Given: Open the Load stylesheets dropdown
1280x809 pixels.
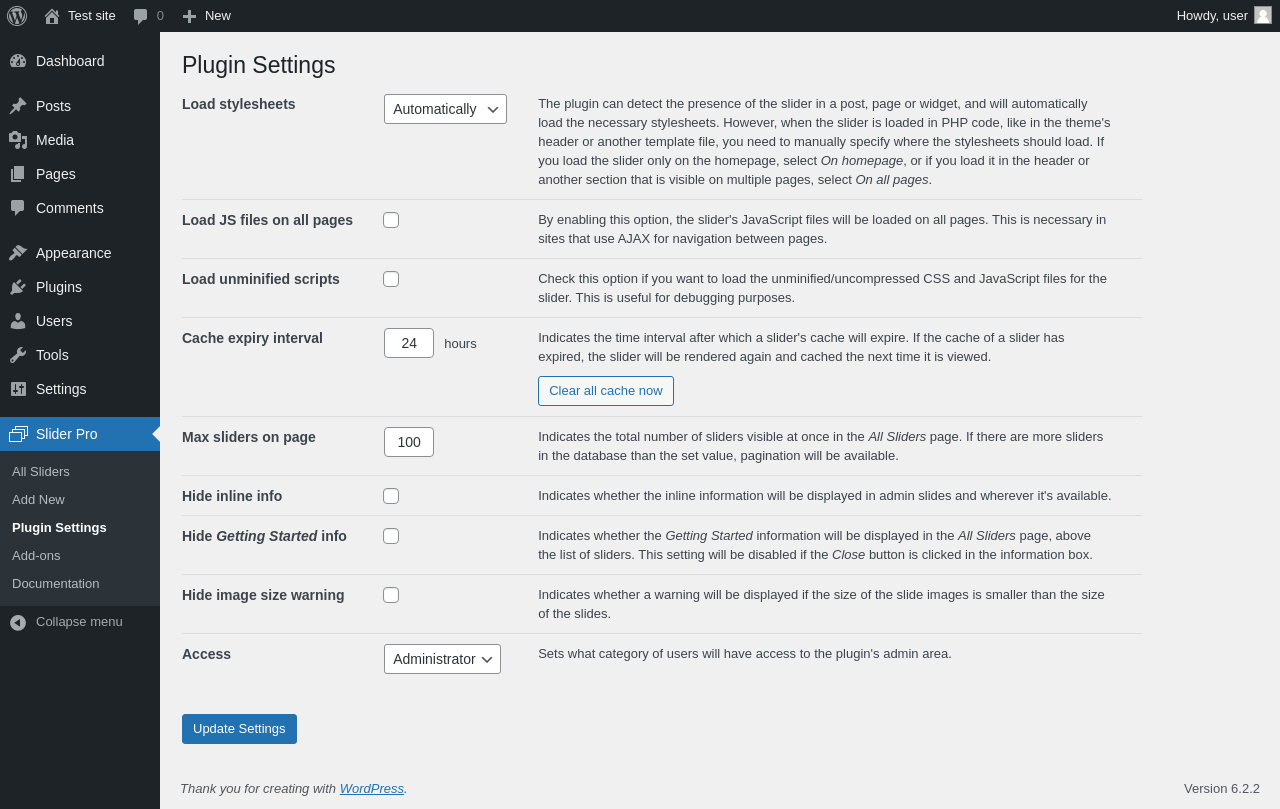Looking at the screenshot, I should [445, 109].
